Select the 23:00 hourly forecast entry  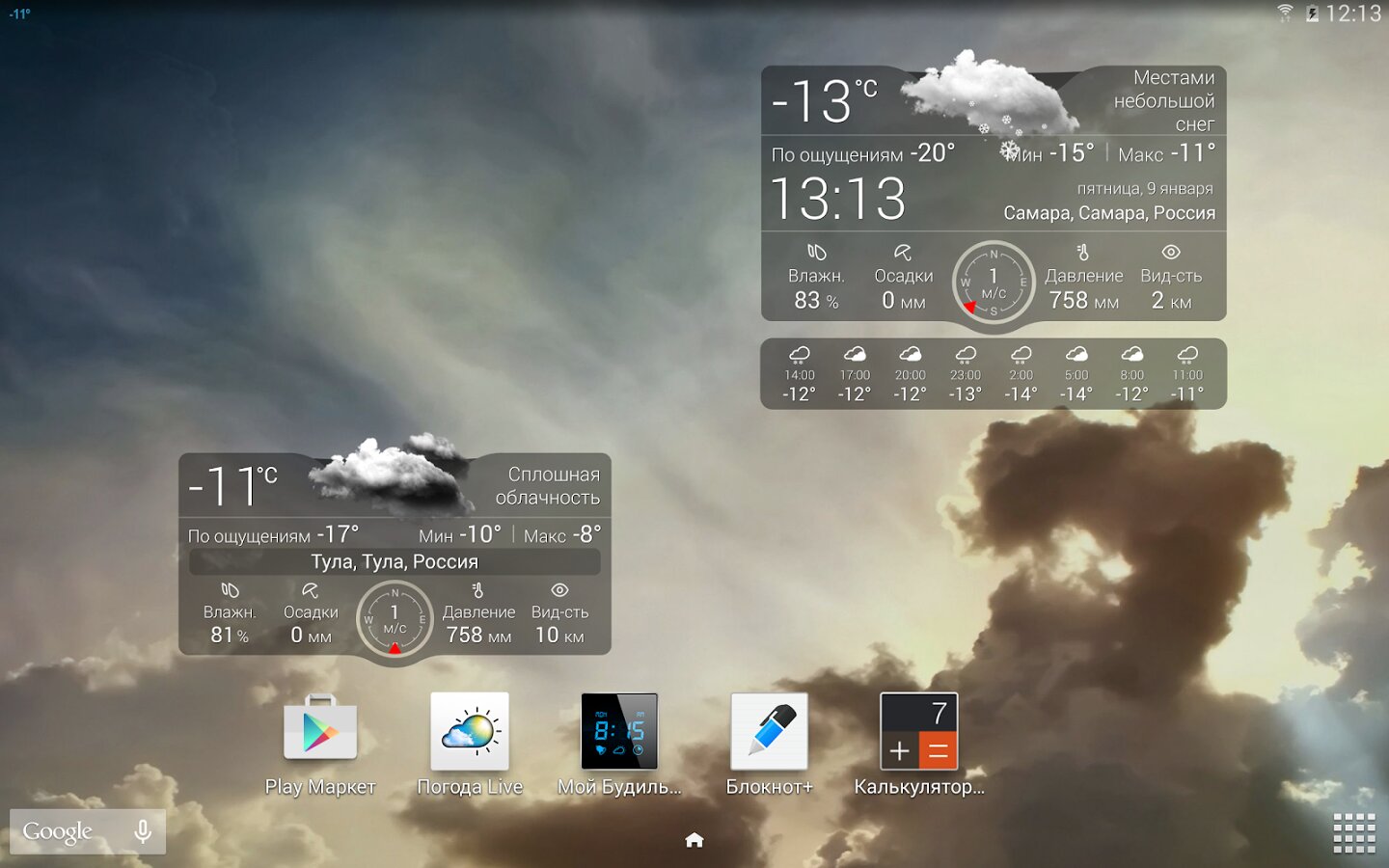click(966, 374)
